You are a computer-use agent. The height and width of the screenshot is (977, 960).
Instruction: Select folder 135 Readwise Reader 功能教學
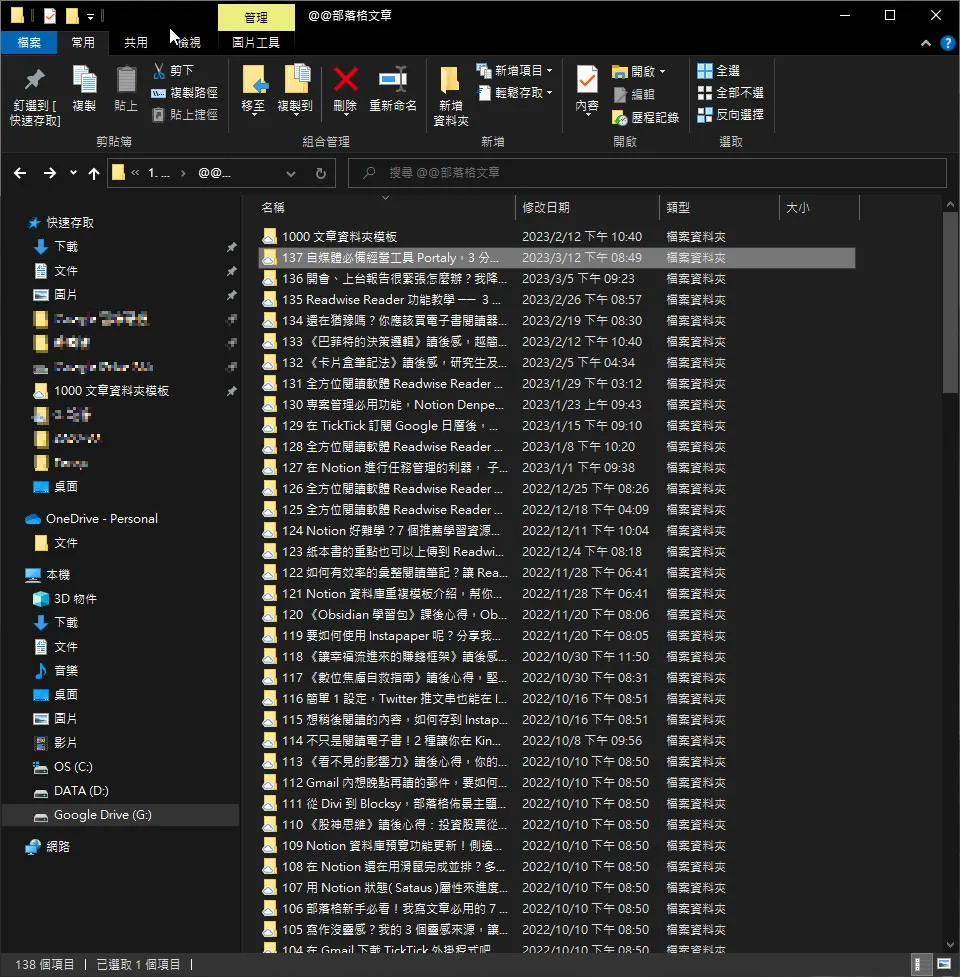557,300
